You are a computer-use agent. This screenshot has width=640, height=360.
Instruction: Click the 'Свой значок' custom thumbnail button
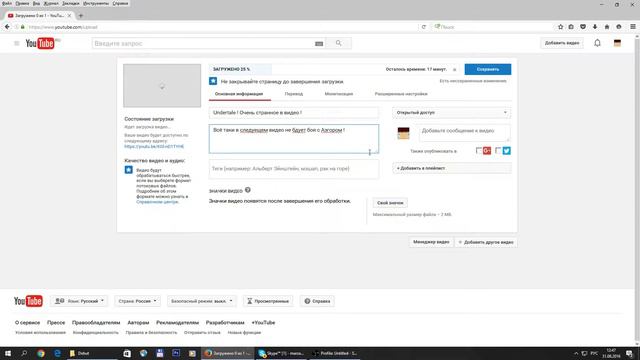pyautogui.click(x=390, y=203)
